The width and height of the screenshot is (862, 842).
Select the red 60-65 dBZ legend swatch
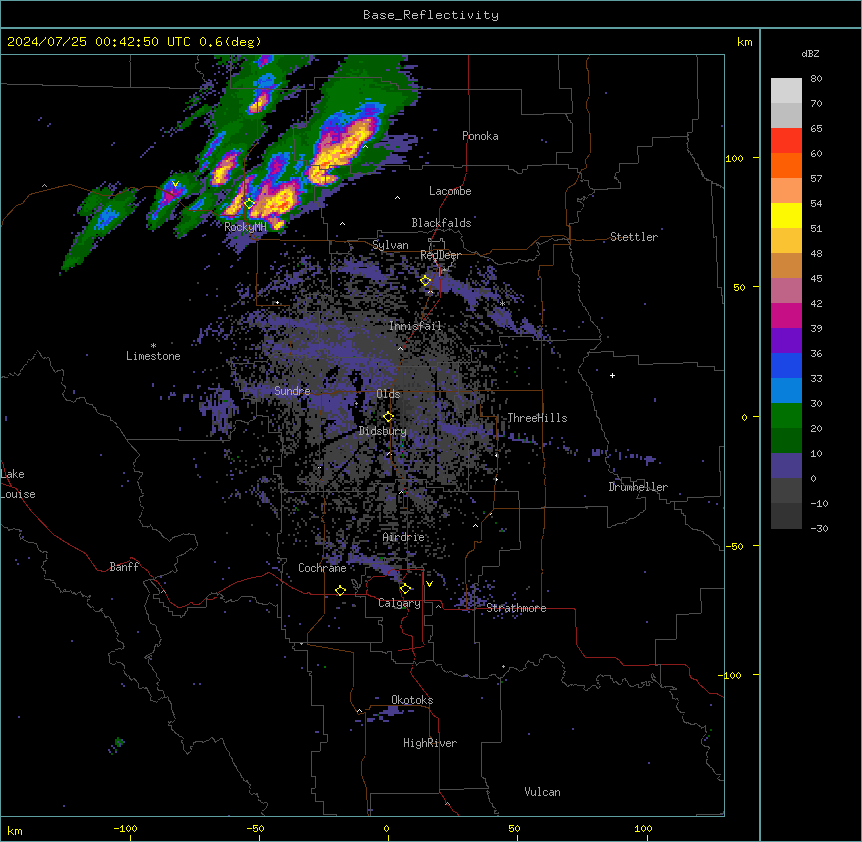(x=786, y=141)
